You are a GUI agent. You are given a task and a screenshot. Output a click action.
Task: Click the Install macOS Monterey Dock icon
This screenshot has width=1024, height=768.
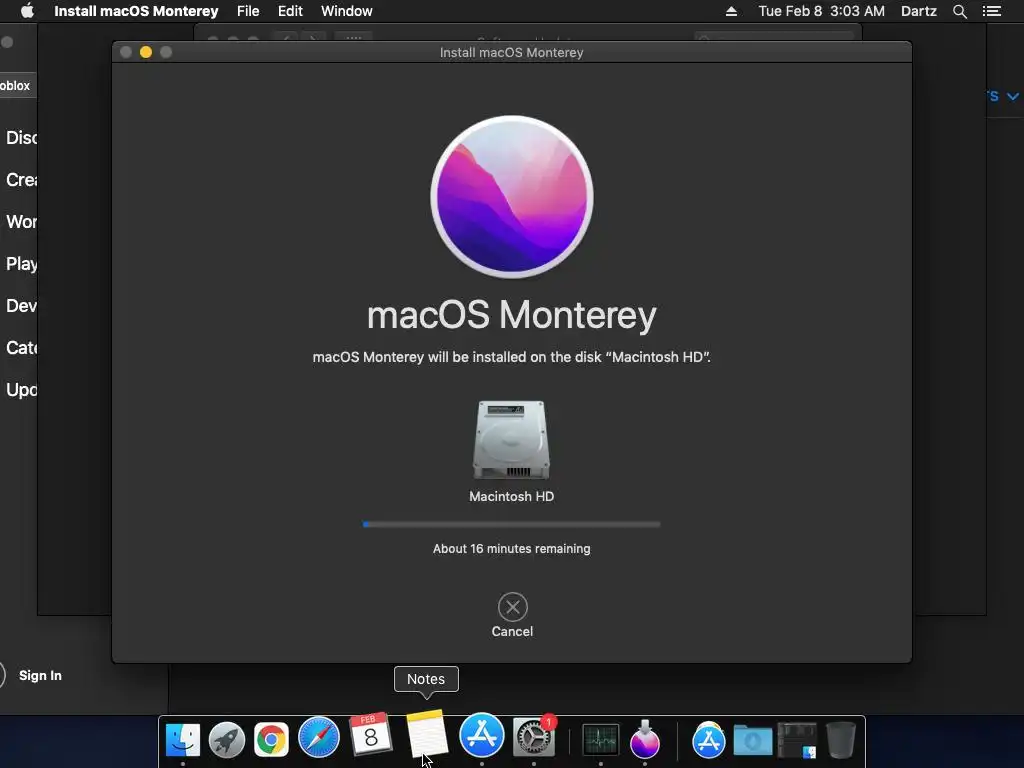point(645,739)
